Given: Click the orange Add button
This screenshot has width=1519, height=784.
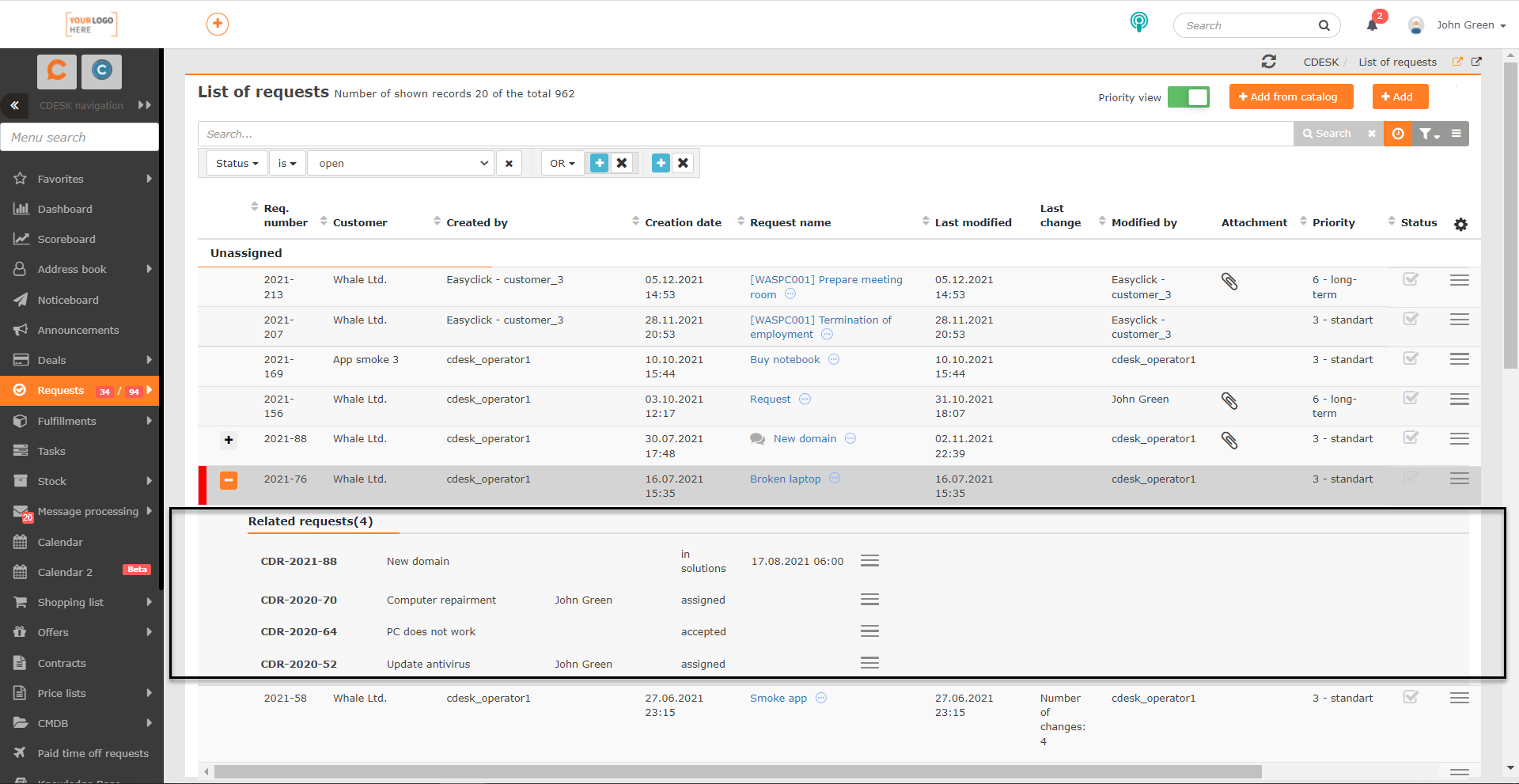Looking at the screenshot, I should 1400,97.
